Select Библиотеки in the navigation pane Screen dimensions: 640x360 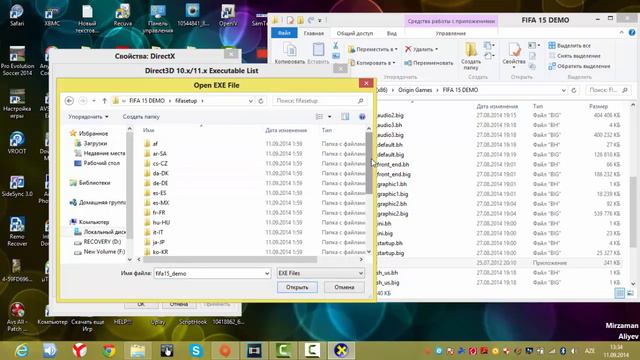point(94,183)
